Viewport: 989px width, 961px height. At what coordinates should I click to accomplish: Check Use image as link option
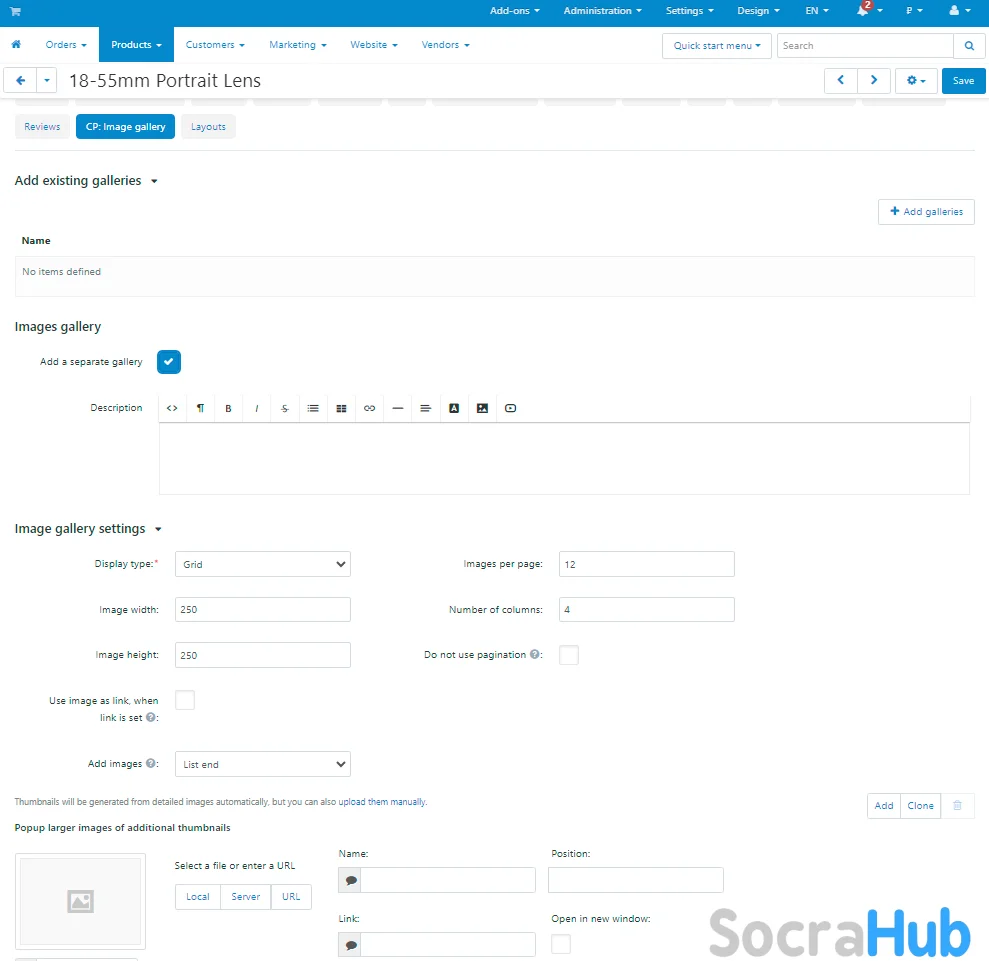(x=185, y=700)
